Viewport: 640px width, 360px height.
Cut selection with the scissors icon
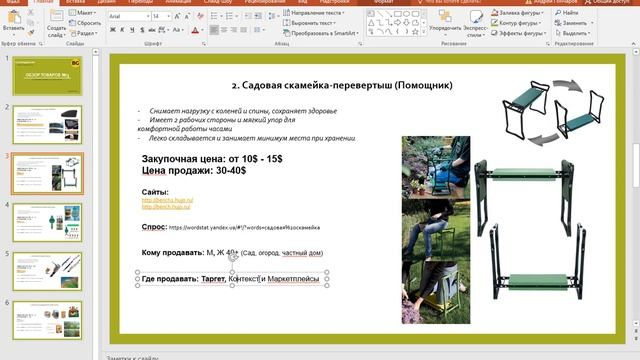click(x=31, y=13)
